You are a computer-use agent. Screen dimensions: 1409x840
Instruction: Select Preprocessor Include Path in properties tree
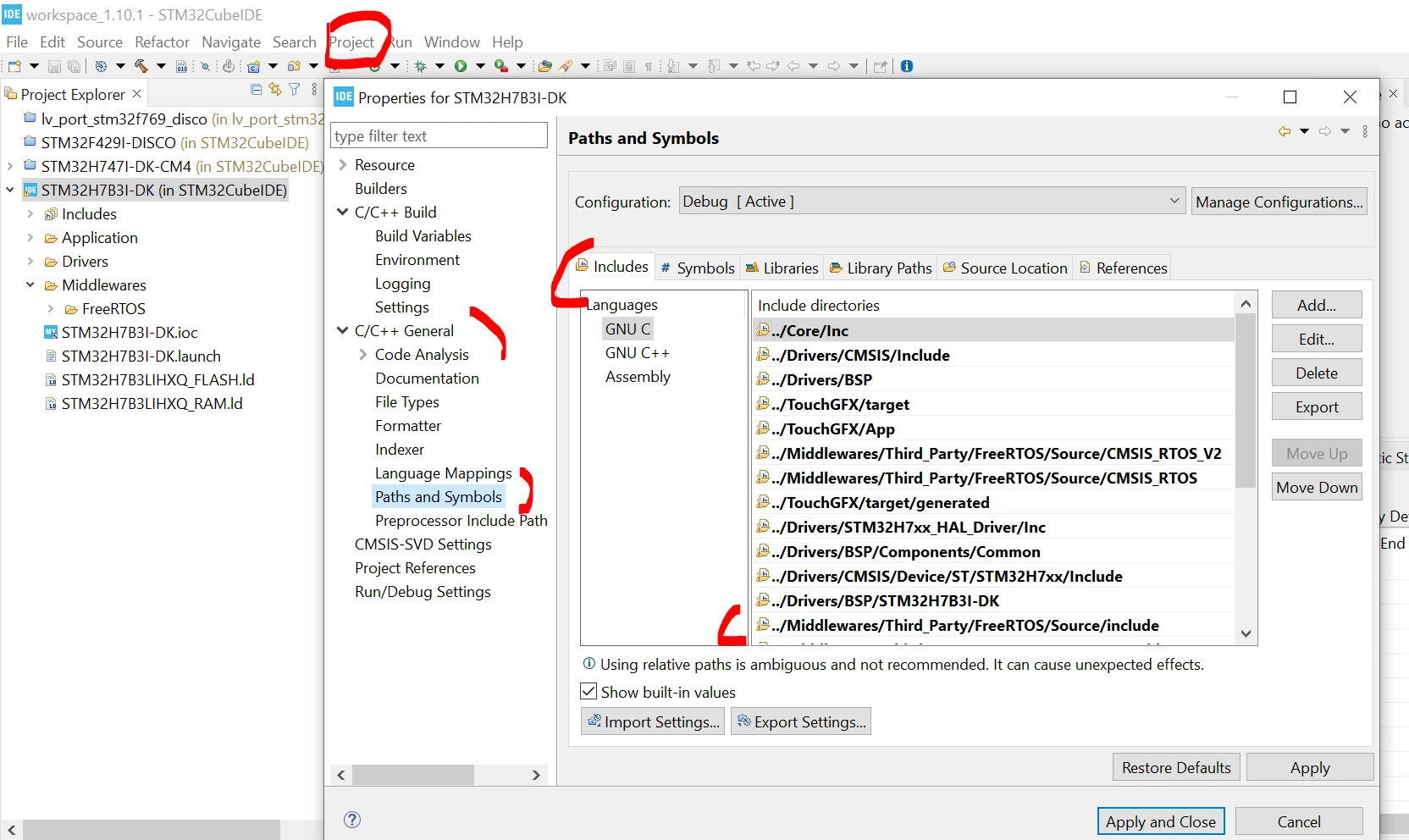click(x=461, y=521)
